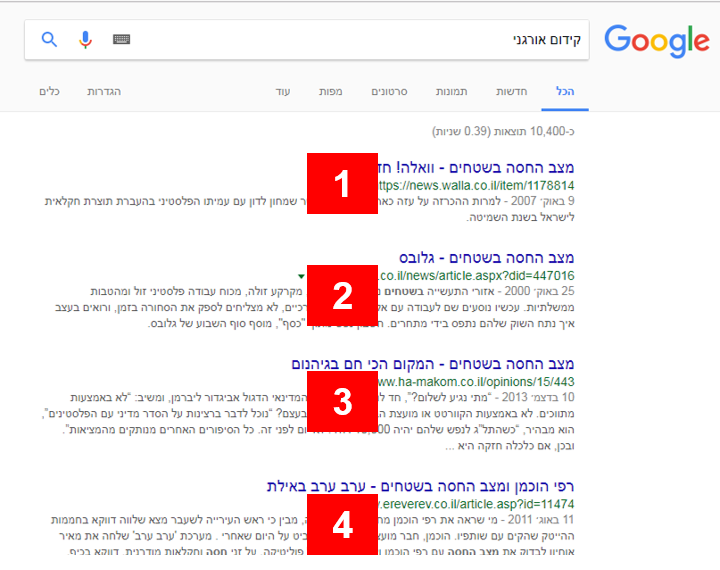This screenshot has width=720, height=570.
Task: Click the article.aspx?did=447016 URL
Action: coord(476,276)
